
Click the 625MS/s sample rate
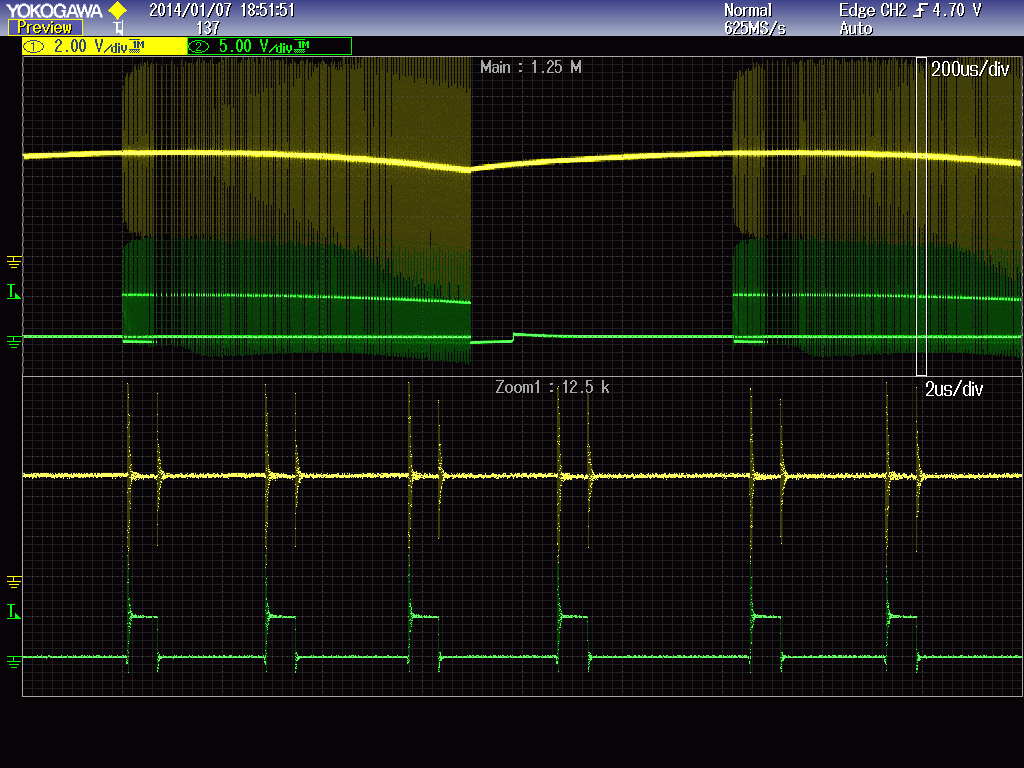pos(755,28)
